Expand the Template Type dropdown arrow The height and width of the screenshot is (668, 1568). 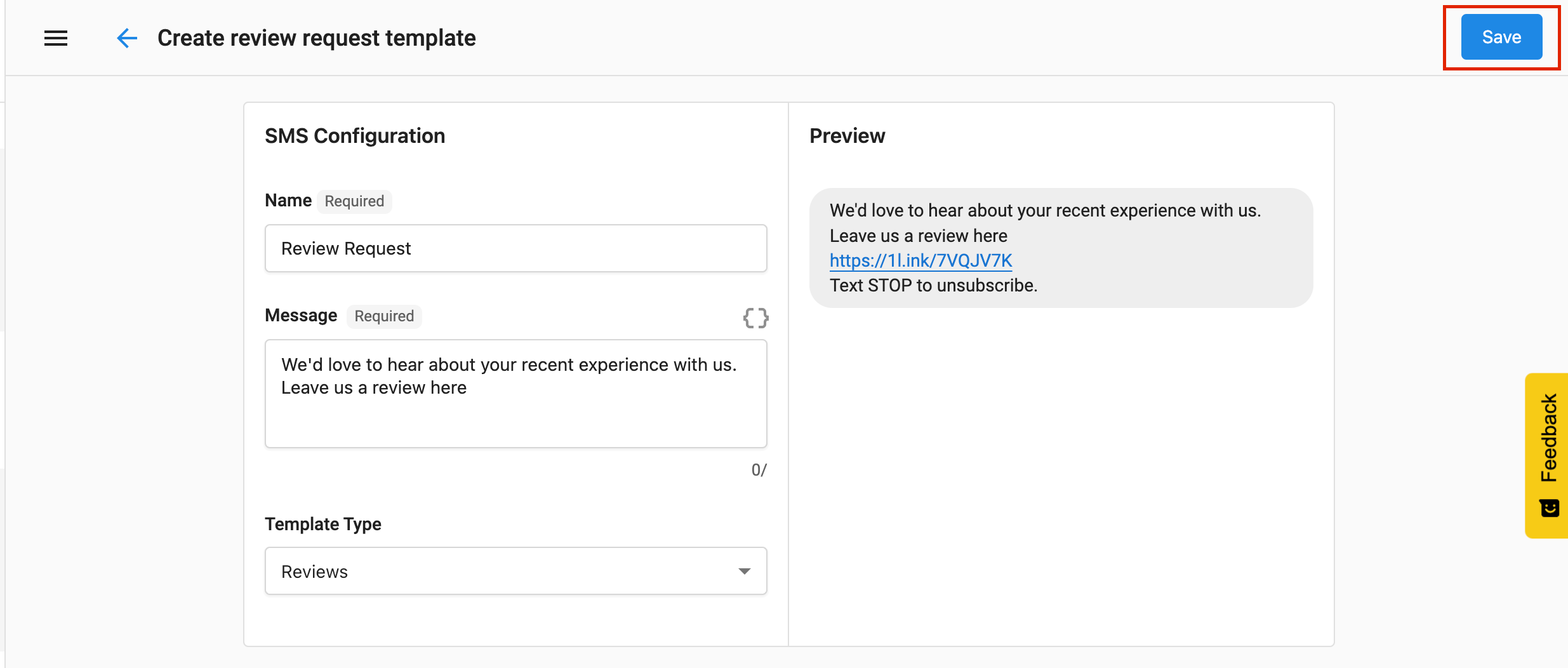pos(744,571)
